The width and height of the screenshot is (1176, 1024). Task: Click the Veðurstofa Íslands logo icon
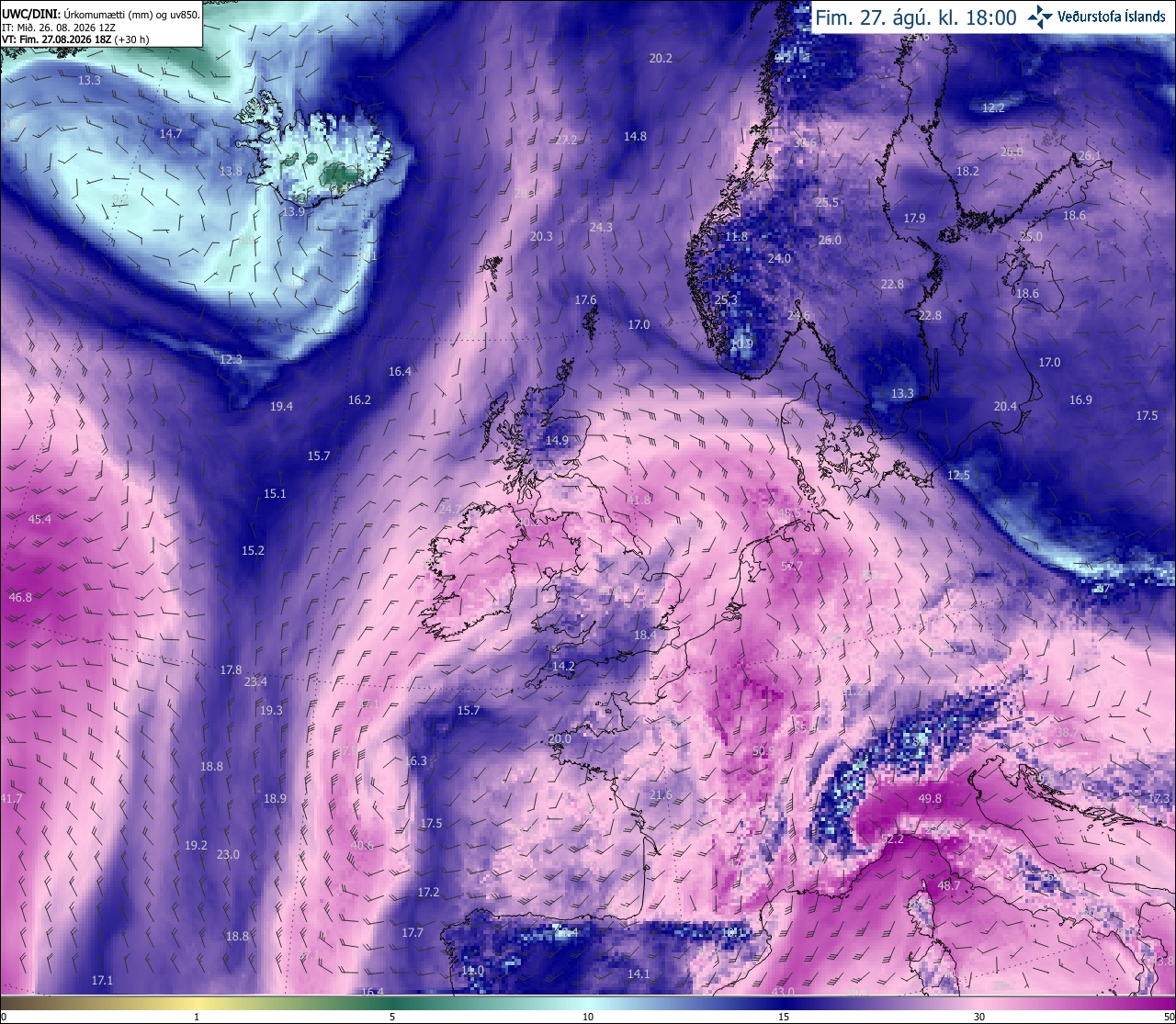pos(1040,17)
